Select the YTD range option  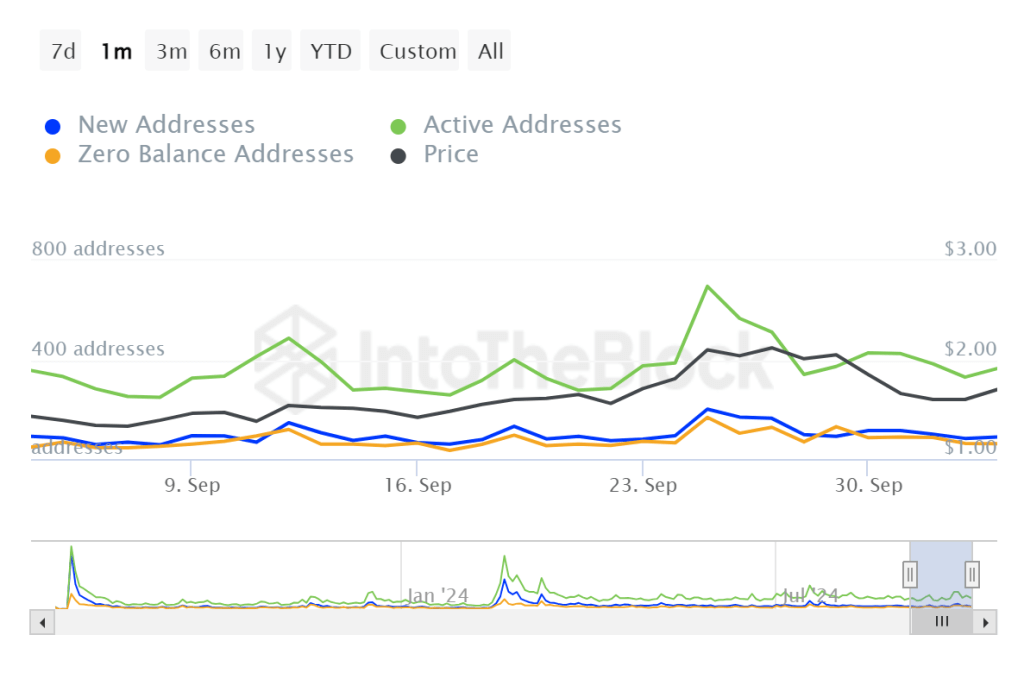(x=331, y=51)
